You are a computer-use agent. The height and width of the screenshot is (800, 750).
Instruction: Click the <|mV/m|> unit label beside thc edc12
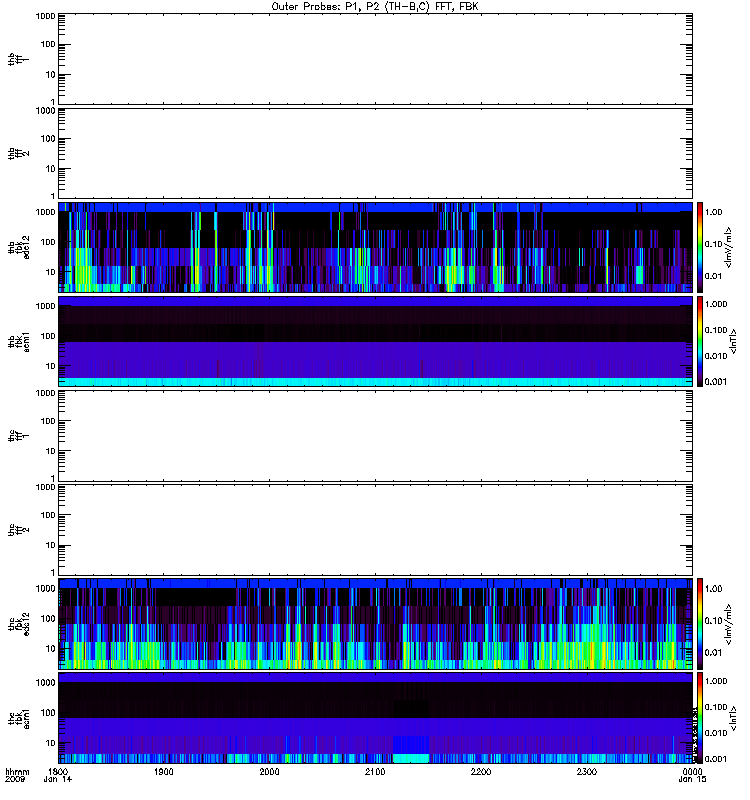pos(728,624)
